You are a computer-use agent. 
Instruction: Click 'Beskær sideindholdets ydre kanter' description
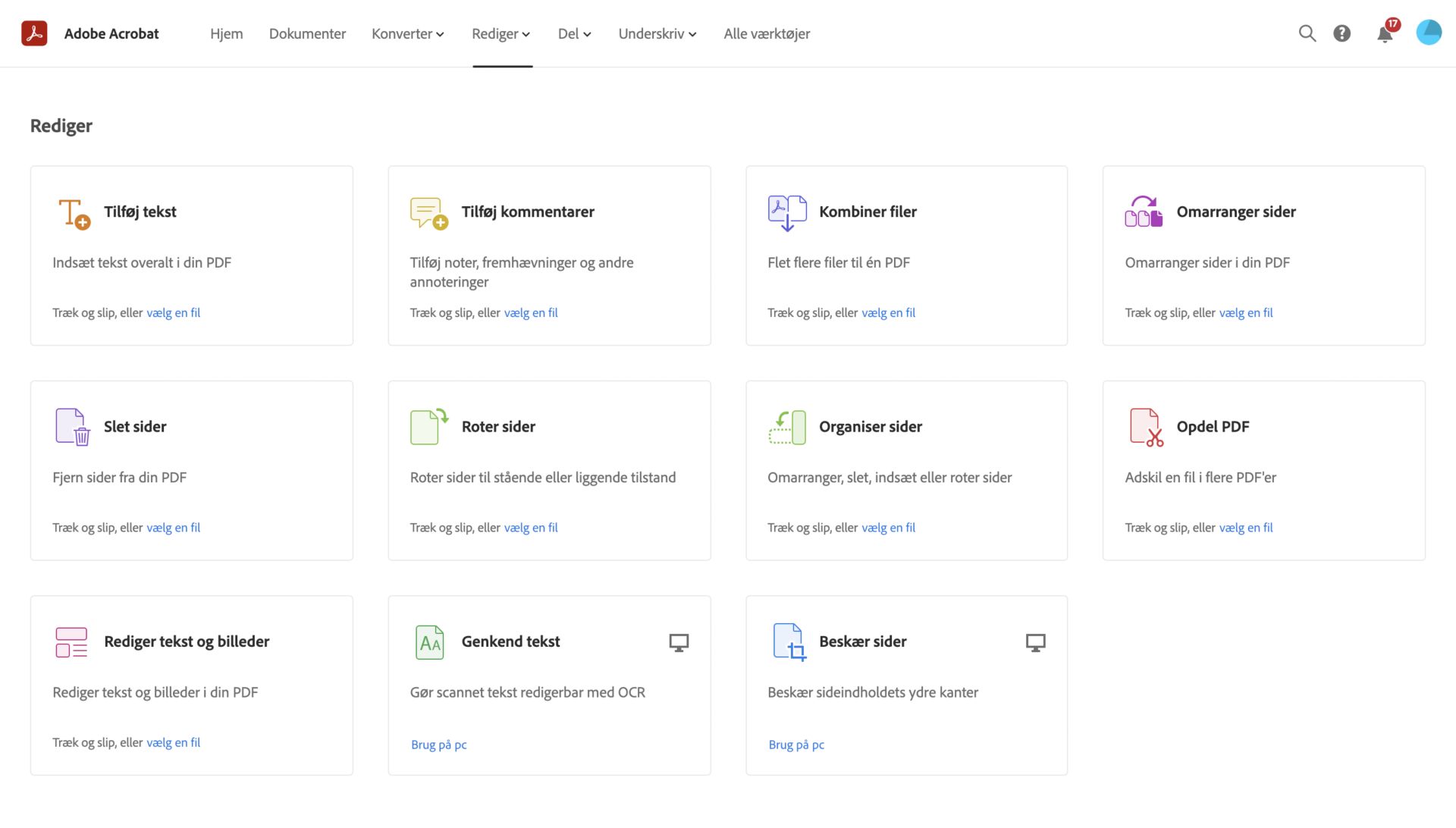click(x=873, y=692)
